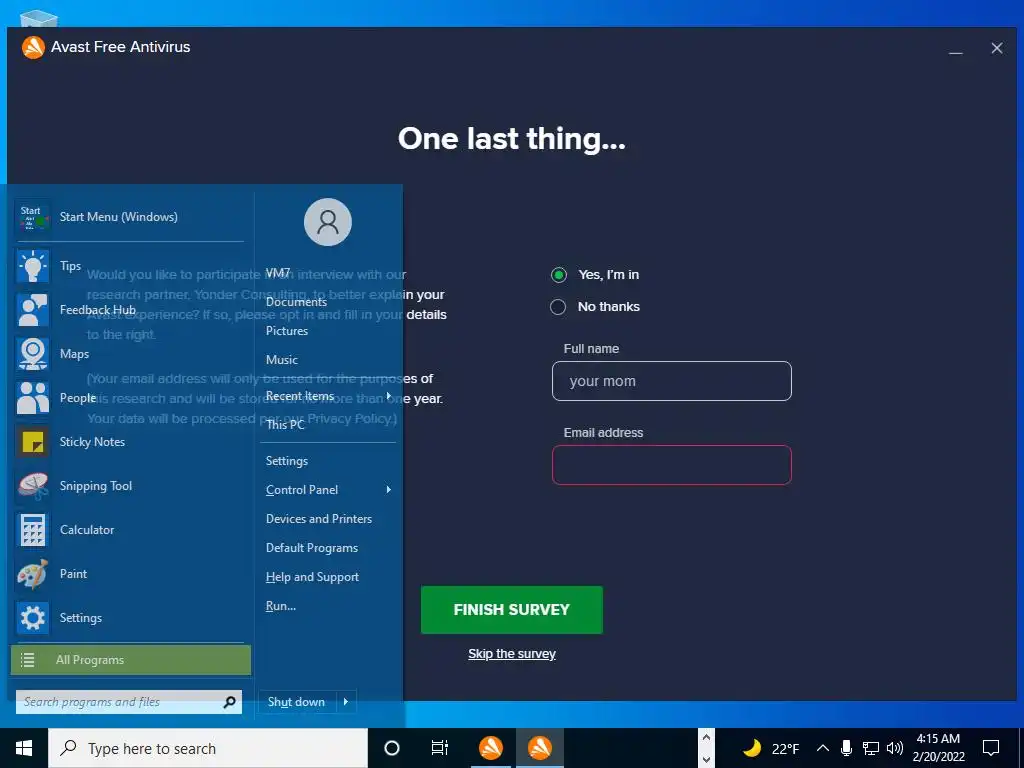Launch Calculator icon

[32, 530]
